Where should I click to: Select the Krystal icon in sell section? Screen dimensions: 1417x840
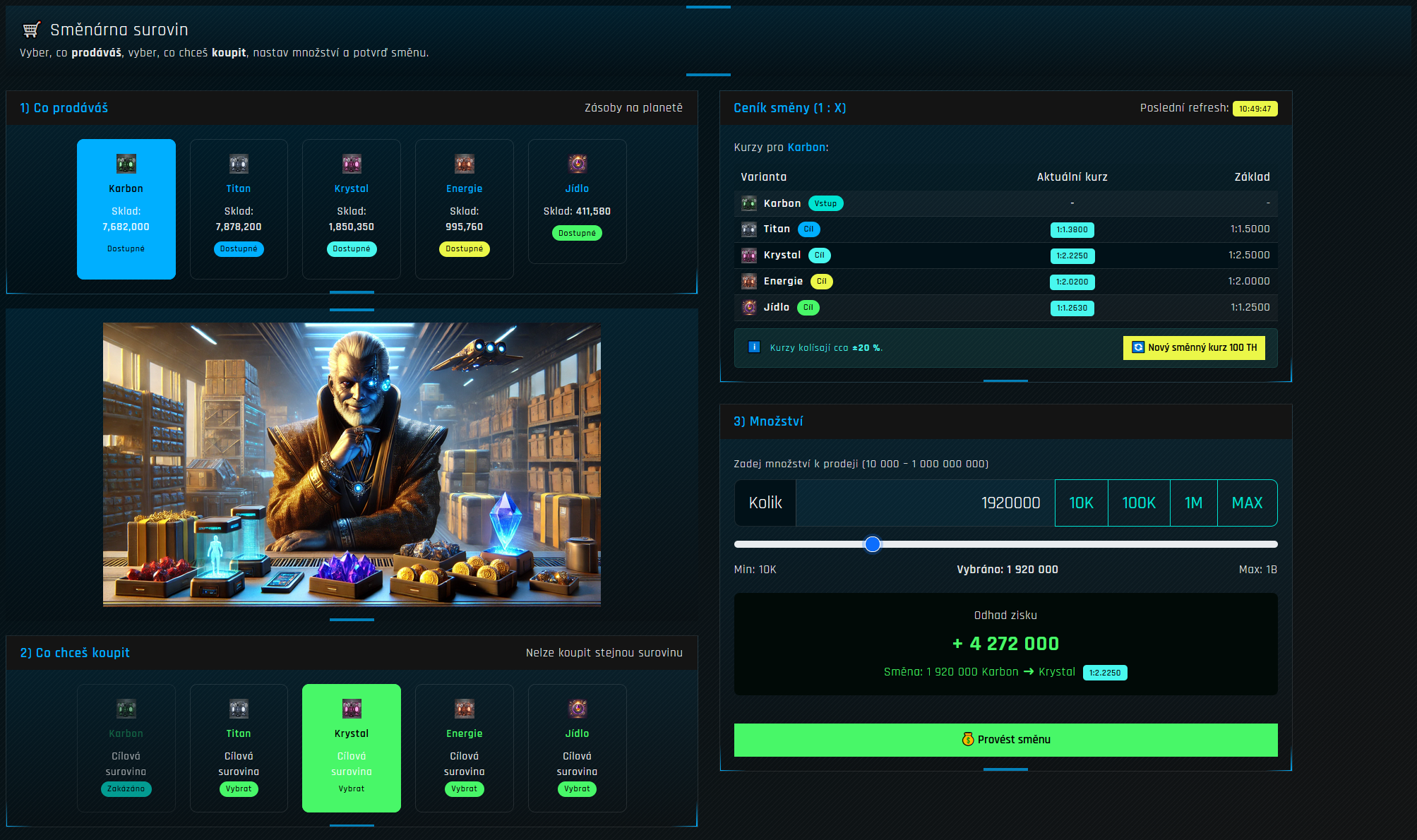pyautogui.click(x=352, y=164)
